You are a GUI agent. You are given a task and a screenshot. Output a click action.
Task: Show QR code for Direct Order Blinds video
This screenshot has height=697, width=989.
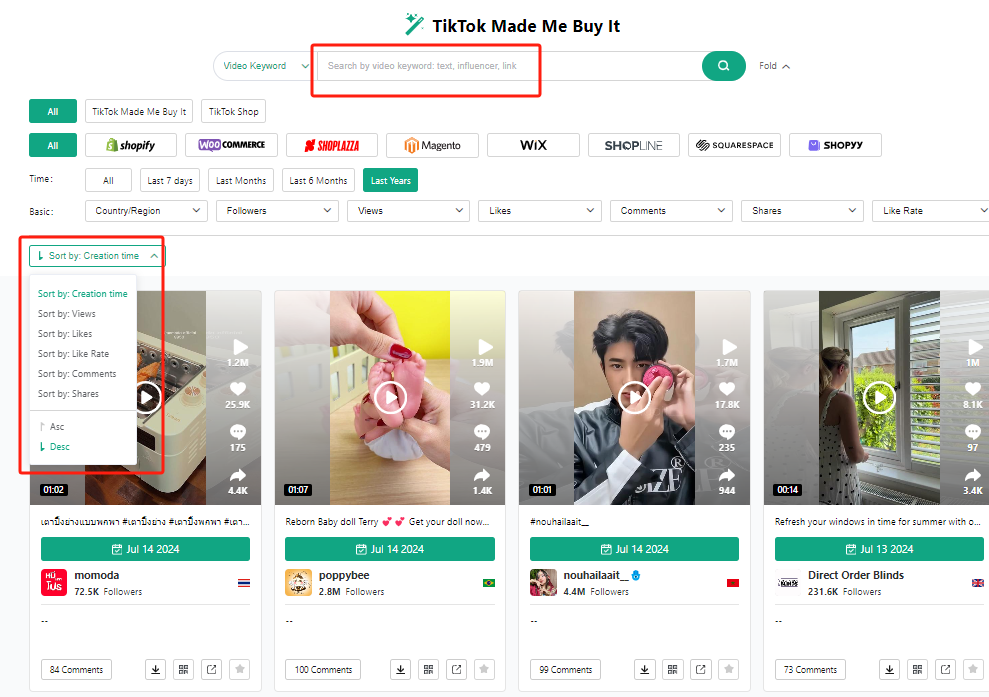pos(917,669)
